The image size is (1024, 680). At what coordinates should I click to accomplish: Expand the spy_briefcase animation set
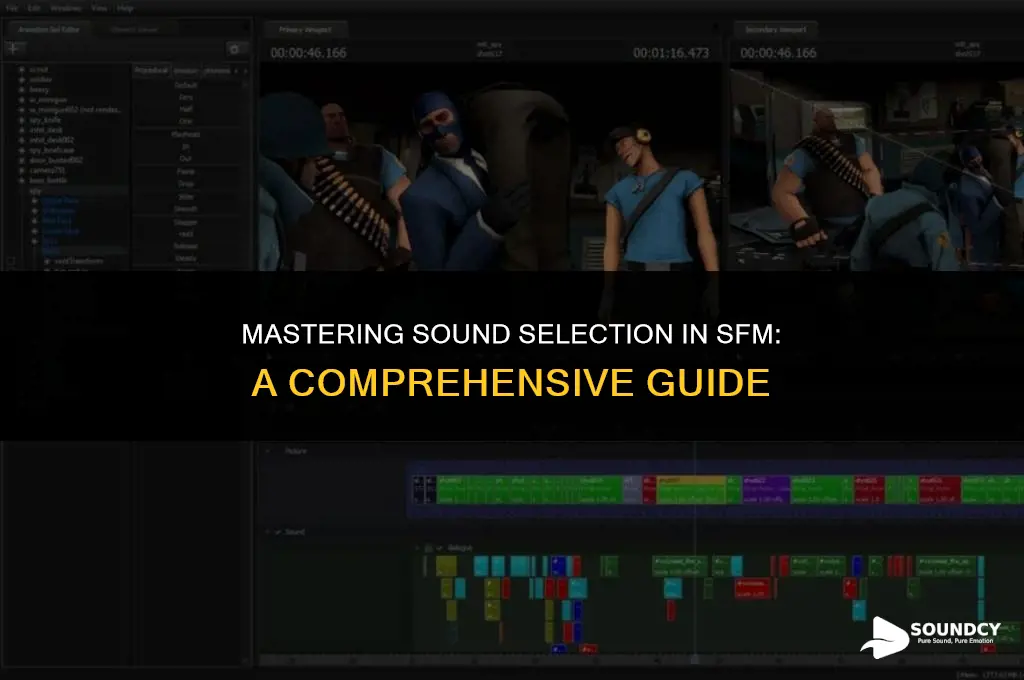pos(21,150)
